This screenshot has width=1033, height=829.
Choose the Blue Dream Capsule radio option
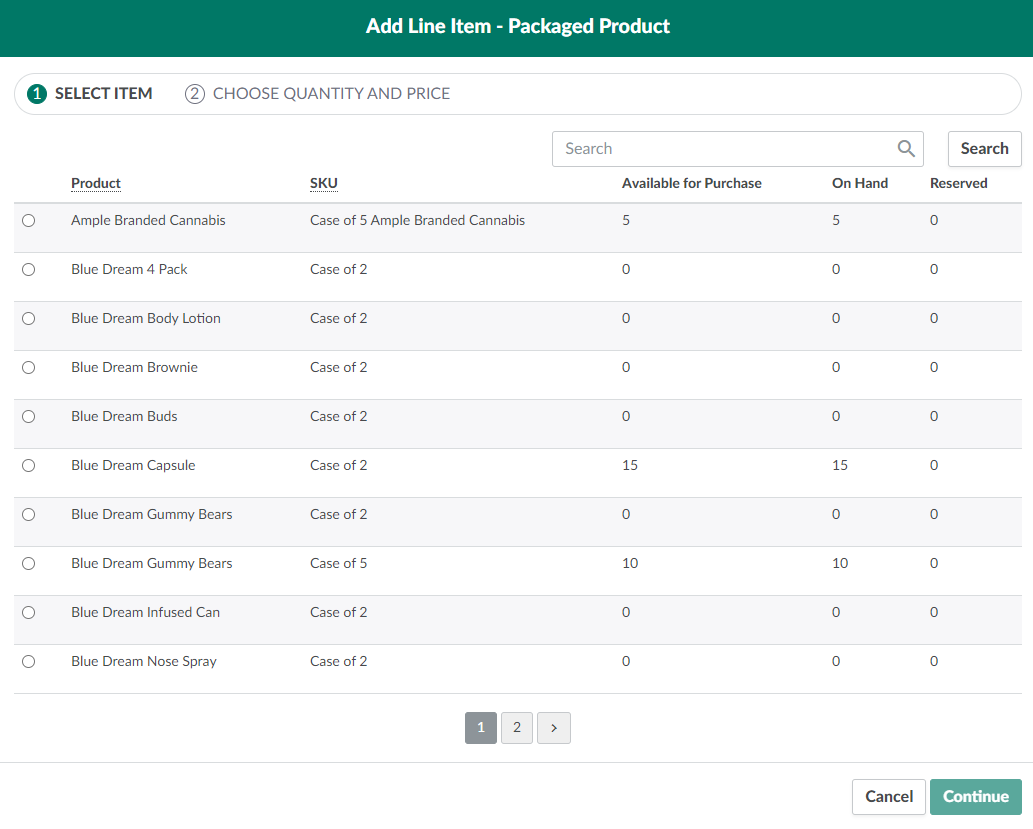click(x=28, y=466)
